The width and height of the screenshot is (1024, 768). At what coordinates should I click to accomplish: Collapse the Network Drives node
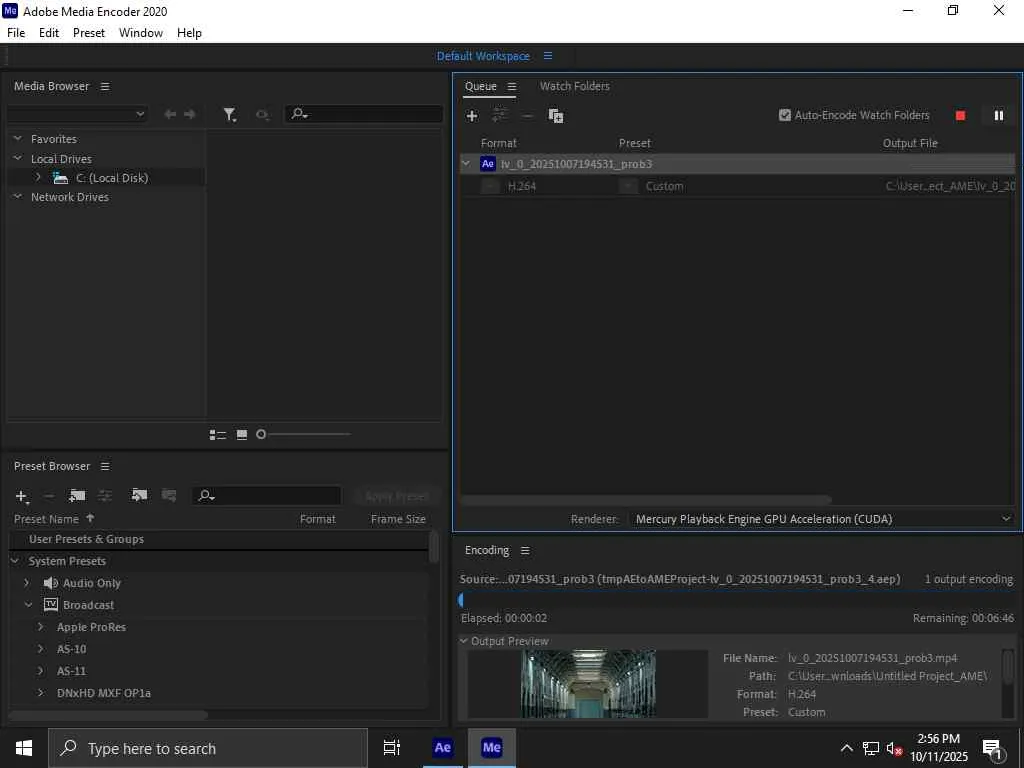[x=18, y=197]
